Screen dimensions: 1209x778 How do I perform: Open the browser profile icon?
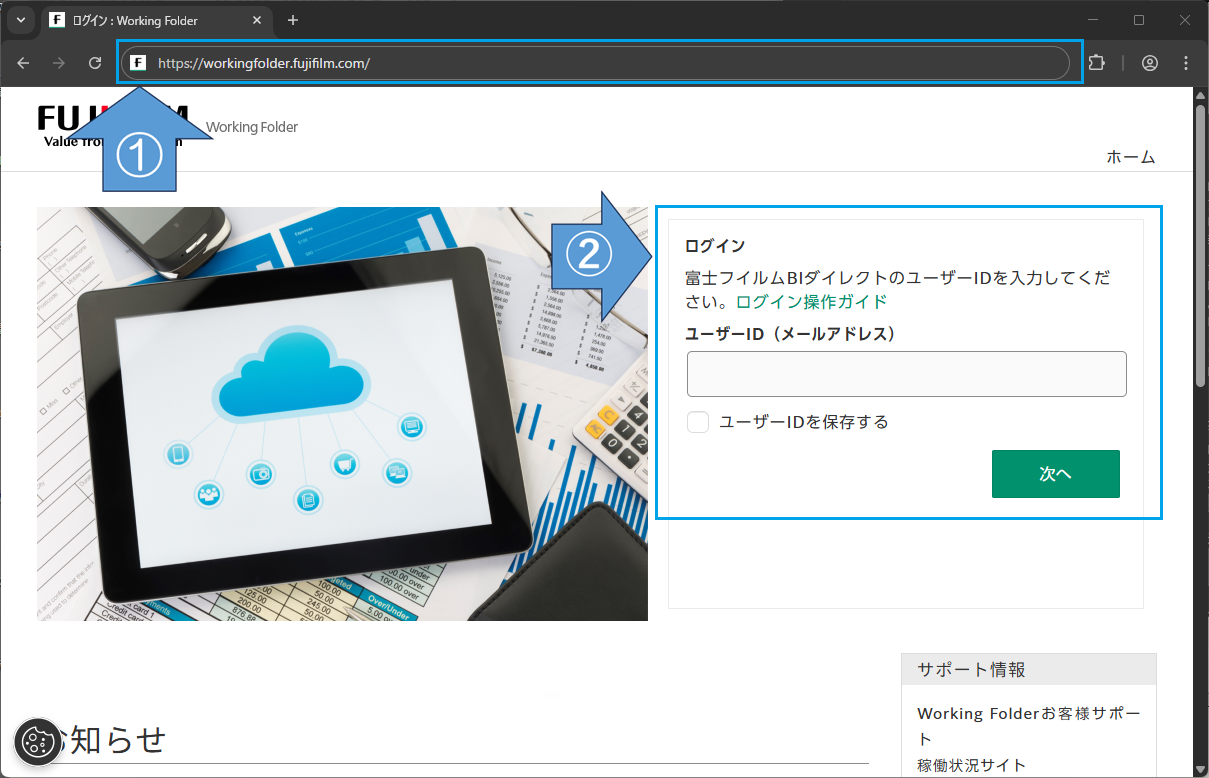1150,63
